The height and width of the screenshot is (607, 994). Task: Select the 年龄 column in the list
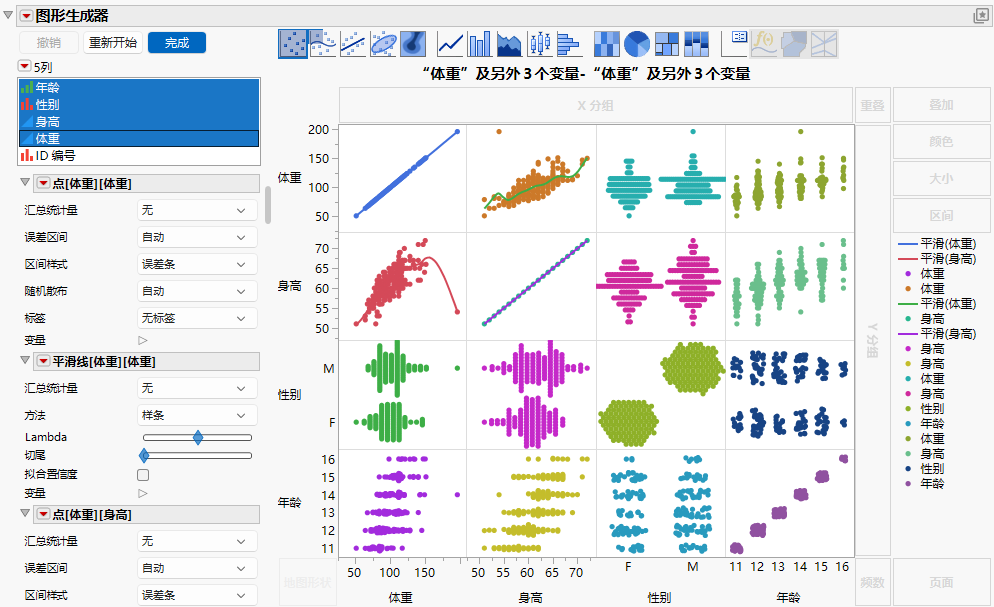(x=139, y=87)
